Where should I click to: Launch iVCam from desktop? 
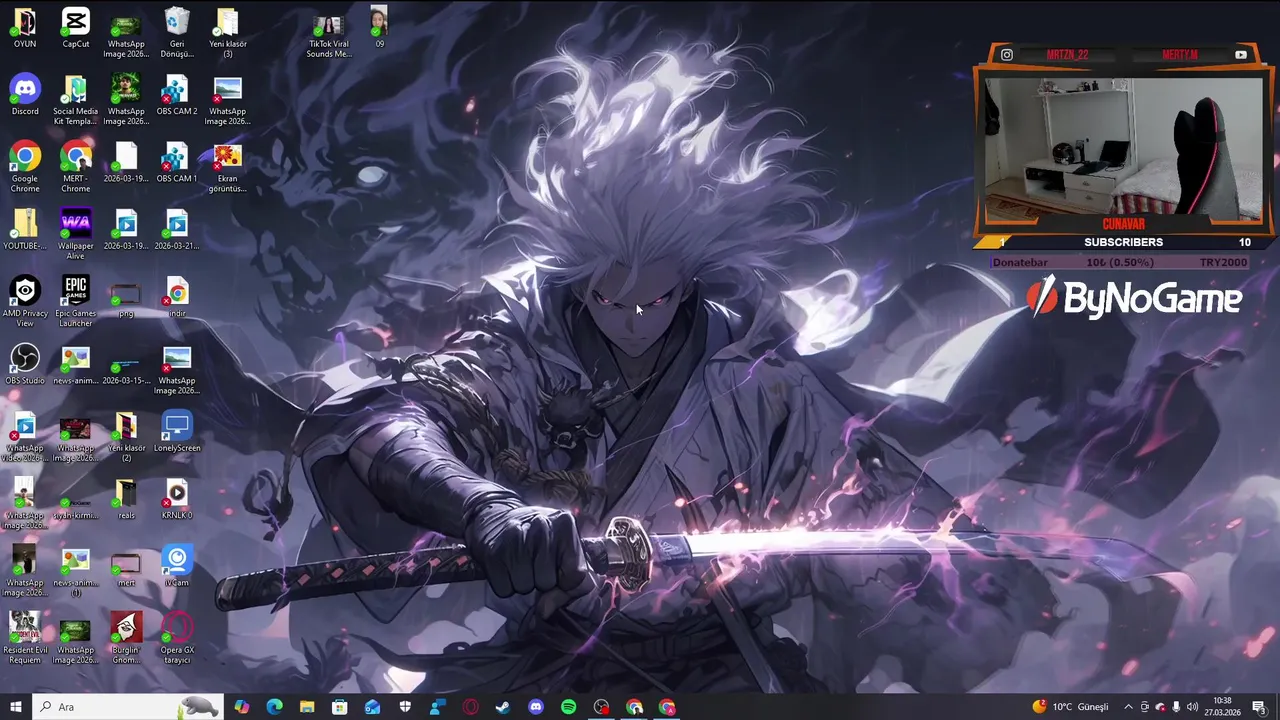pos(177,565)
